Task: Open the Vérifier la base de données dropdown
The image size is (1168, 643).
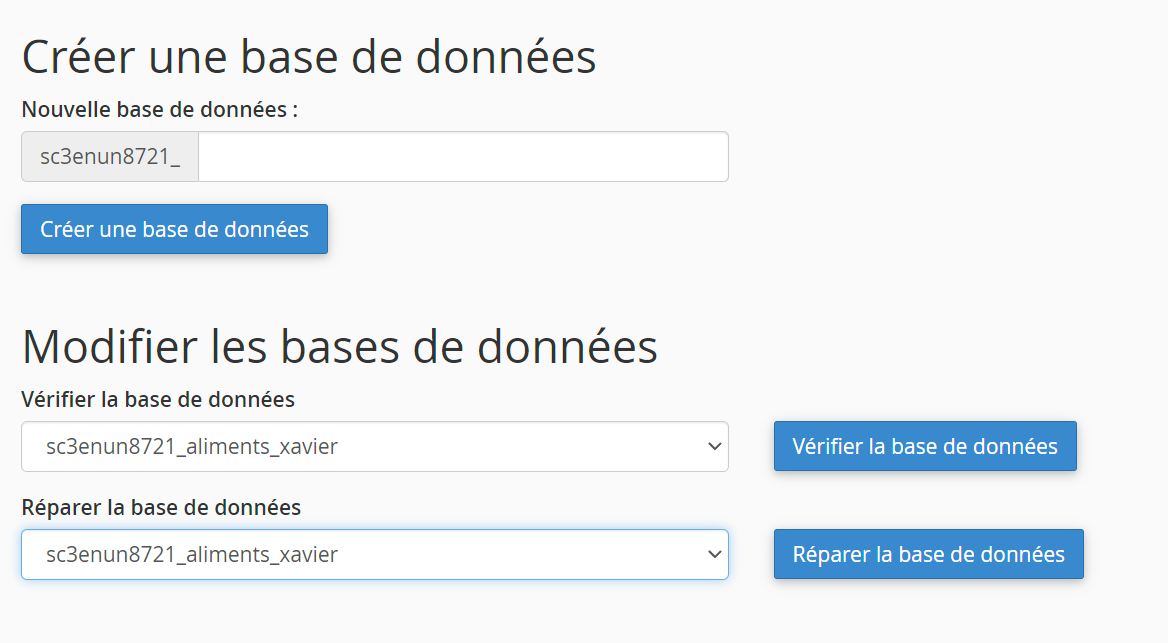Action: point(374,446)
